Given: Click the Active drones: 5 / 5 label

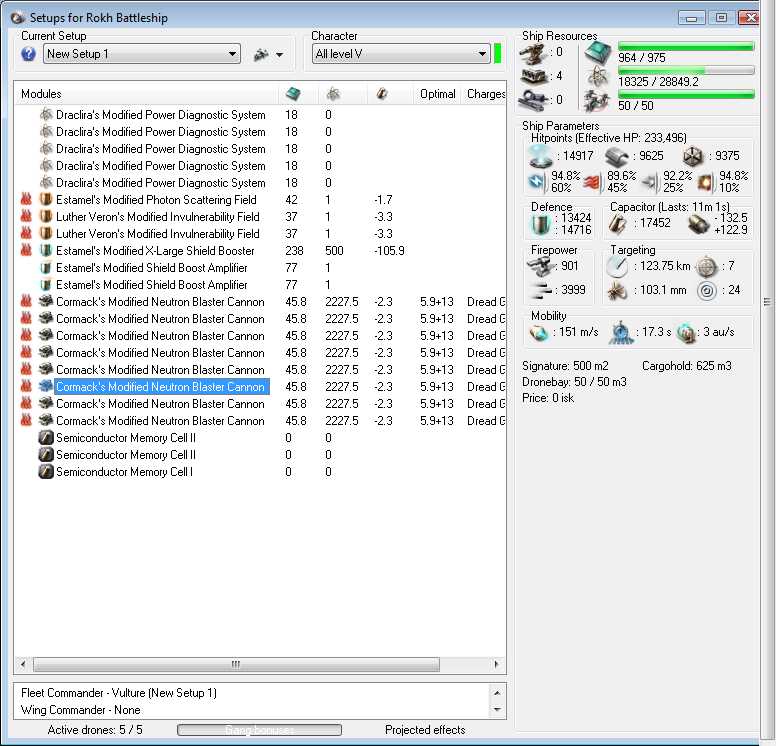Looking at the screenshot, I should [x=95, y=730].
